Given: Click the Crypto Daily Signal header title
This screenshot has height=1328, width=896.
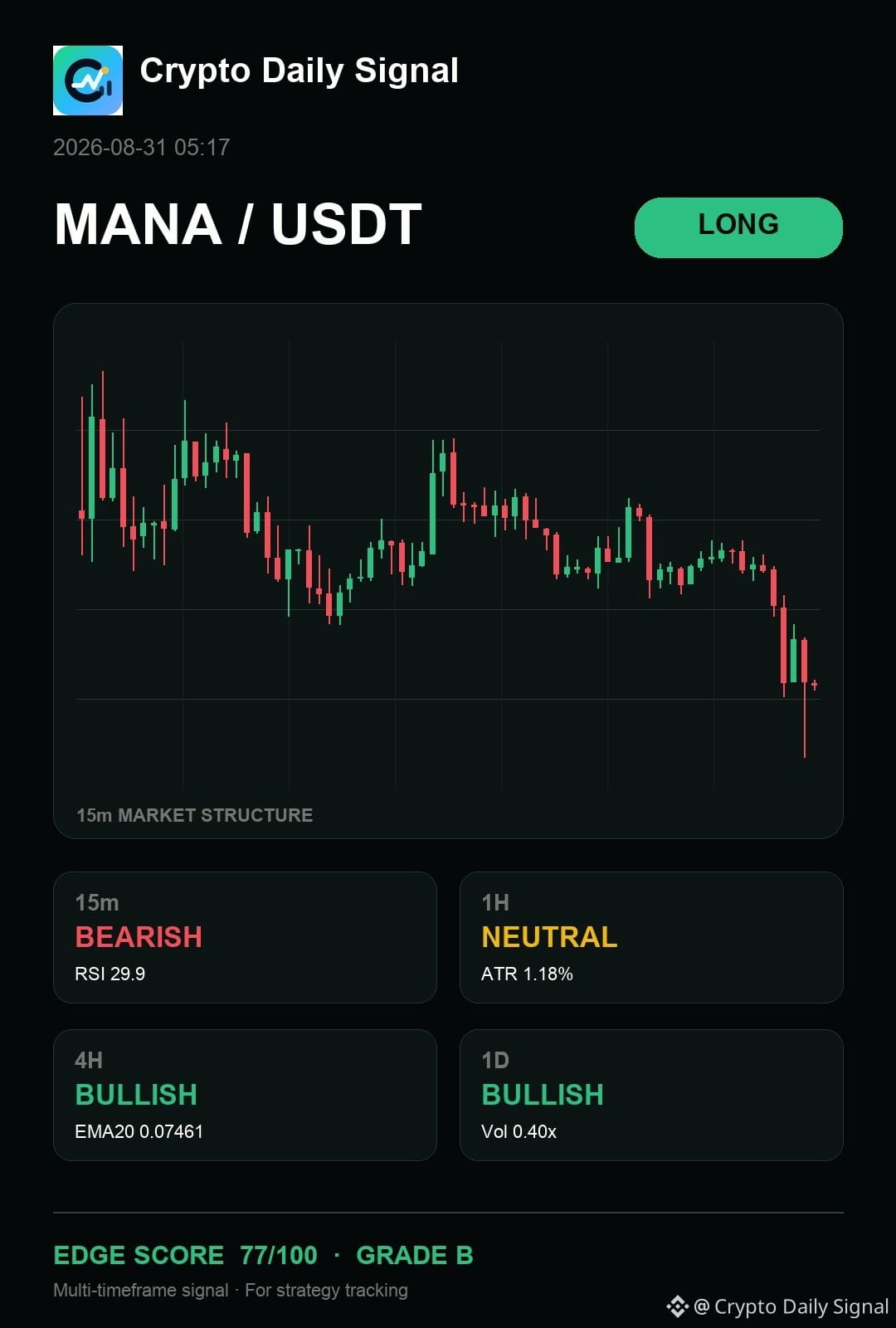Looking at the screenshot, I should [x=299, y=71].
